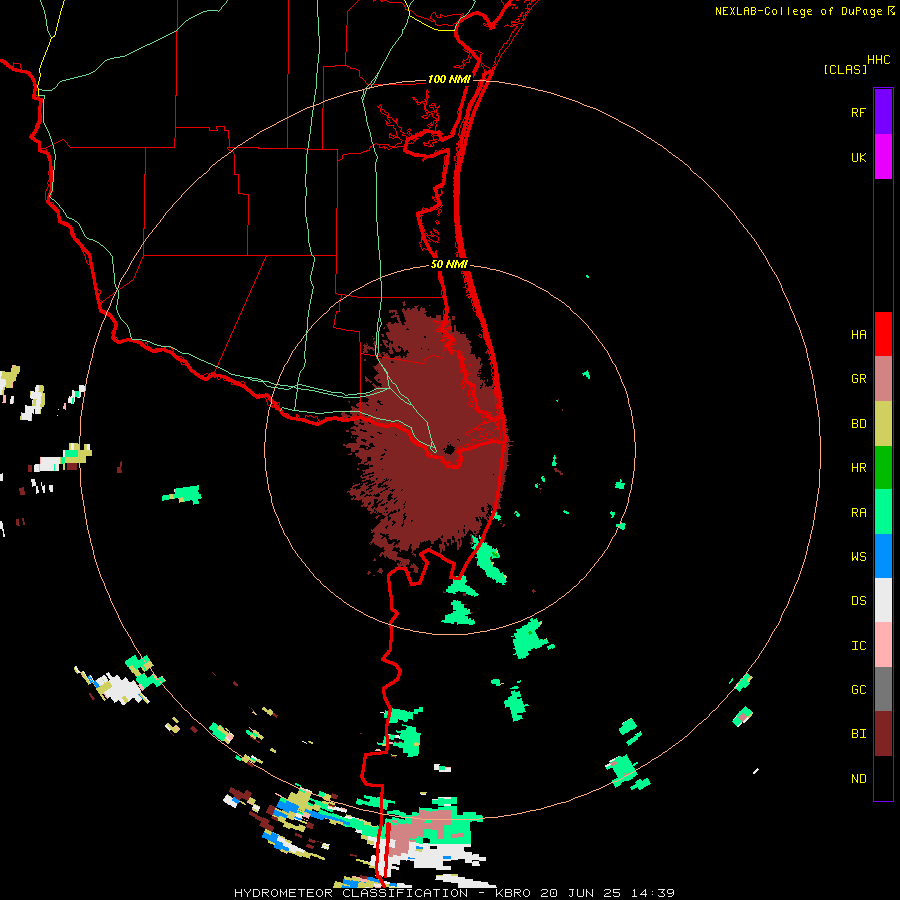
Task: Click the 'BI' legend label
Action: click(858, 734)
